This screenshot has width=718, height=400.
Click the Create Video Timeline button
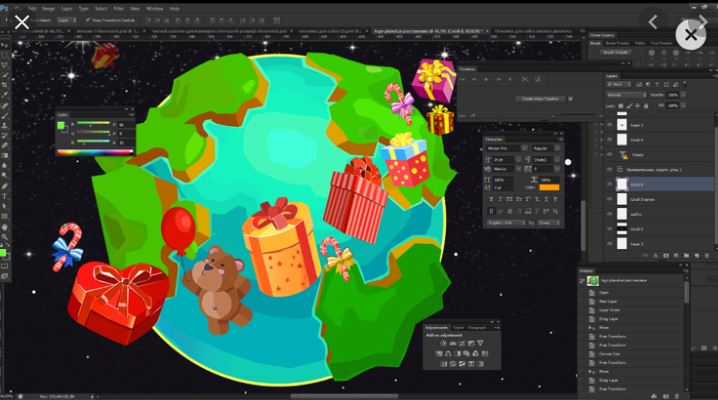click(x=541, y=98)
